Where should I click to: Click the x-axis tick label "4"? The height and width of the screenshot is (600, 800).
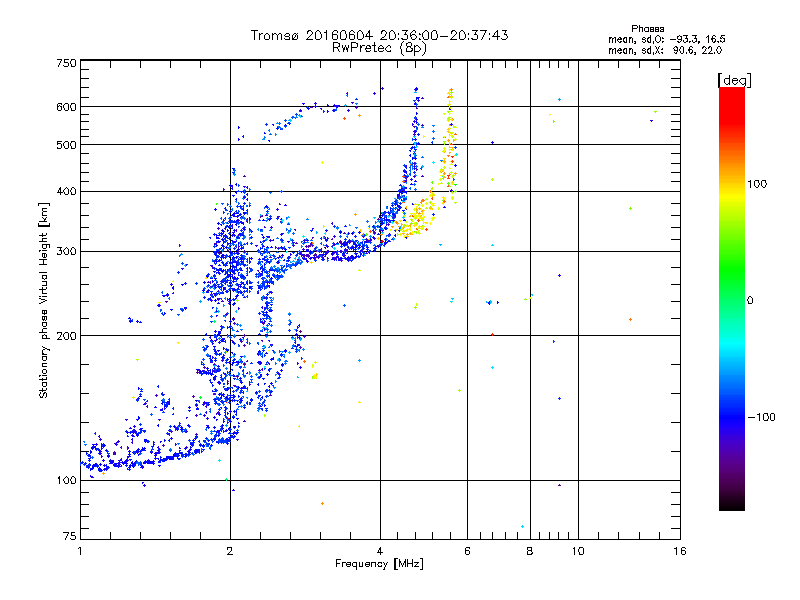pos(380,551)
